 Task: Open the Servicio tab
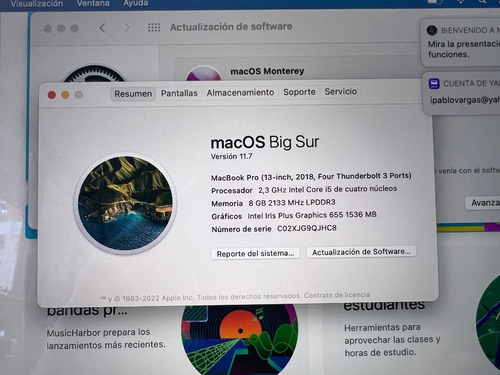pos(341,91)
